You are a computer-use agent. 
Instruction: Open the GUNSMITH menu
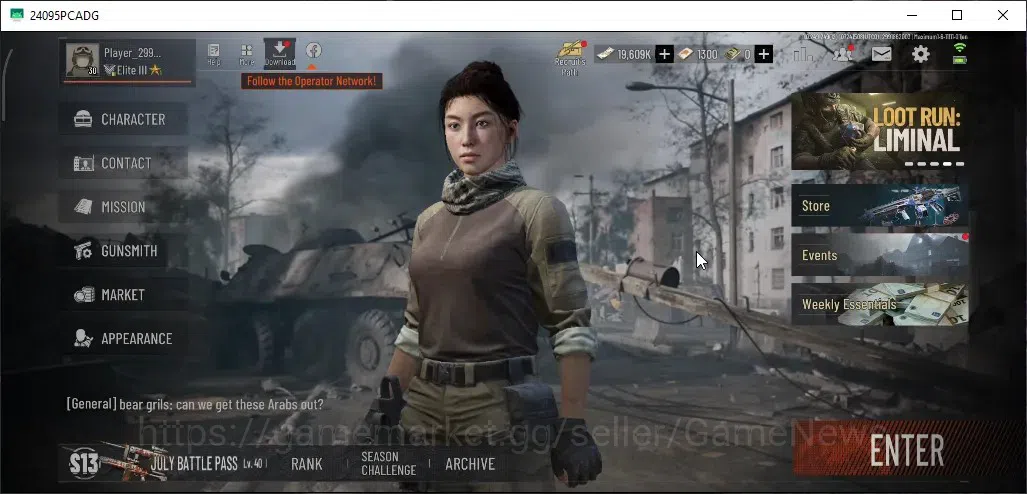pos(123,251)
